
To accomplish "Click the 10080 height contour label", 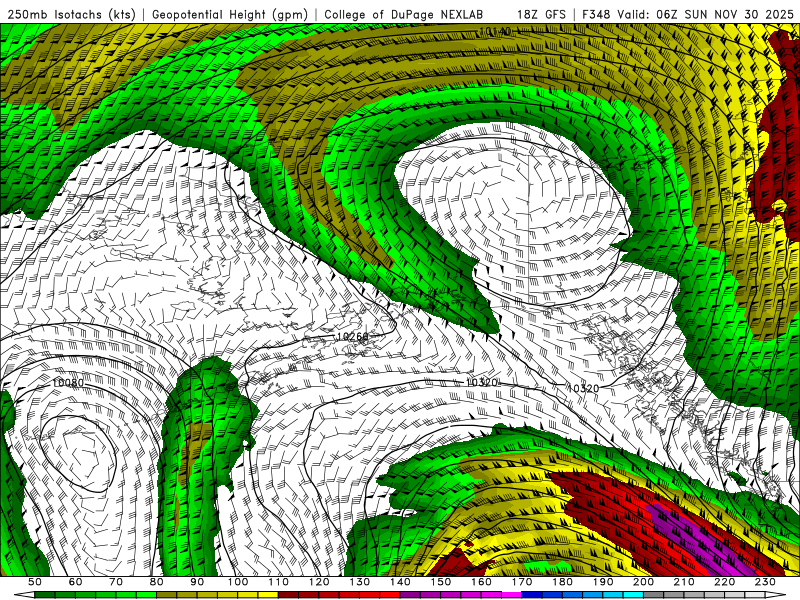I will (68, 382).
